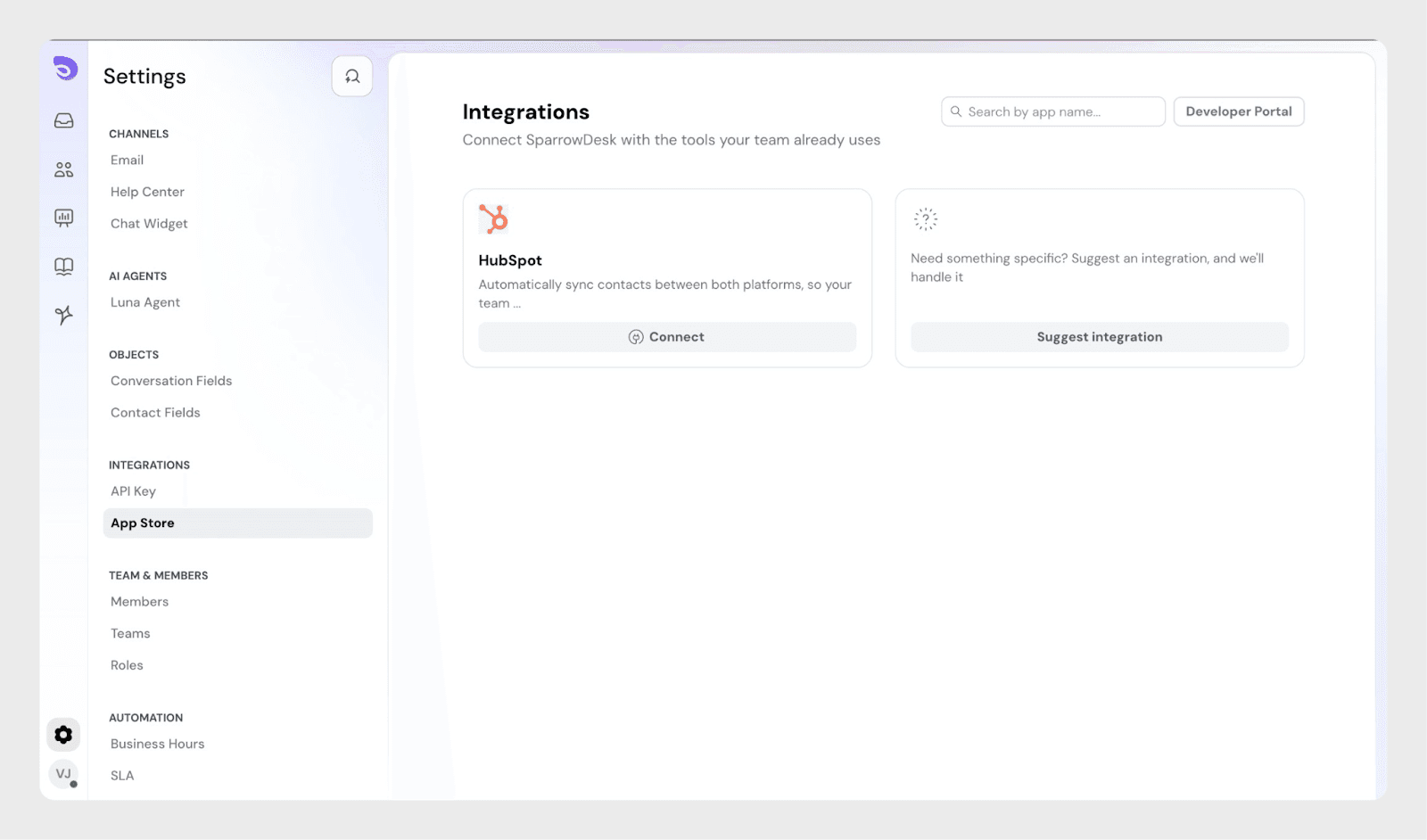1427x840 pixels.
Task: Click the SparrowDesk logo icon
Action: pos(64,69)
